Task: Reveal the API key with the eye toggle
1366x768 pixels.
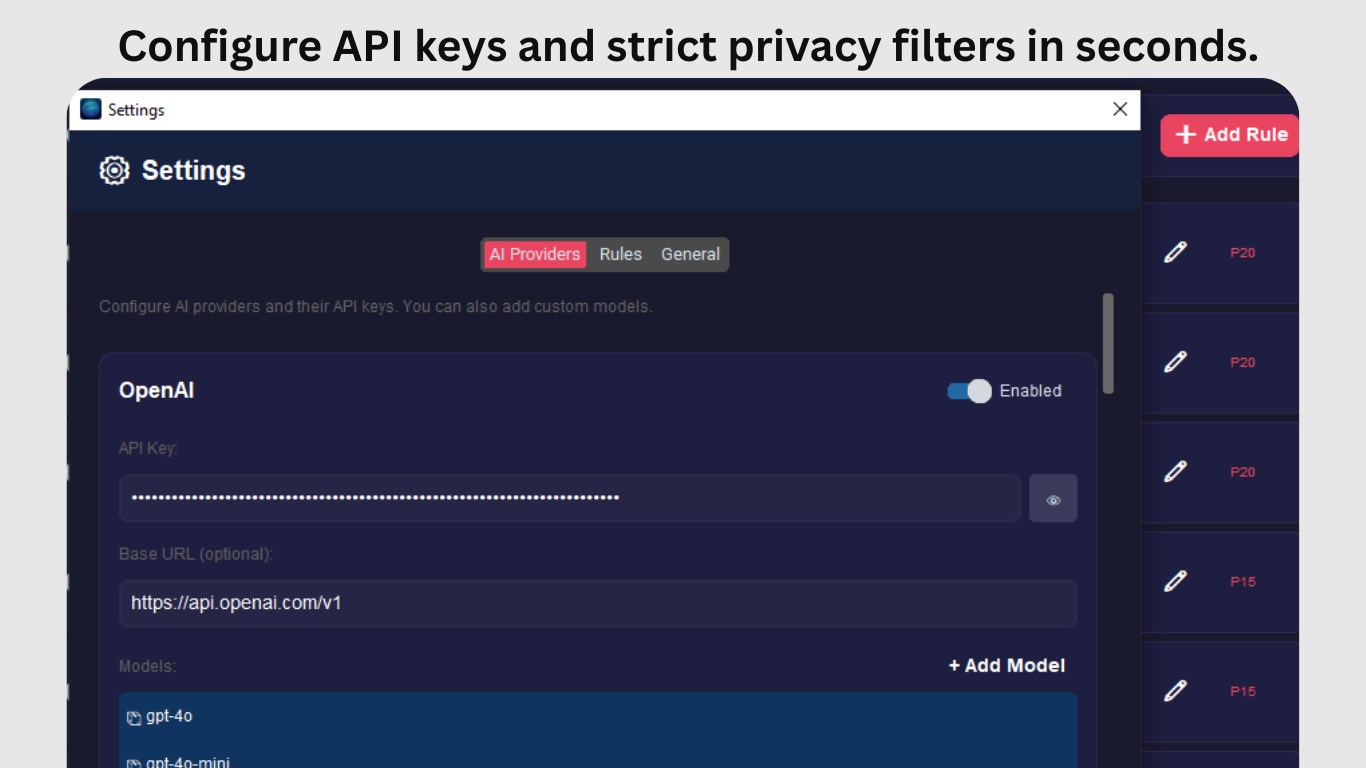Action: 1053,498
